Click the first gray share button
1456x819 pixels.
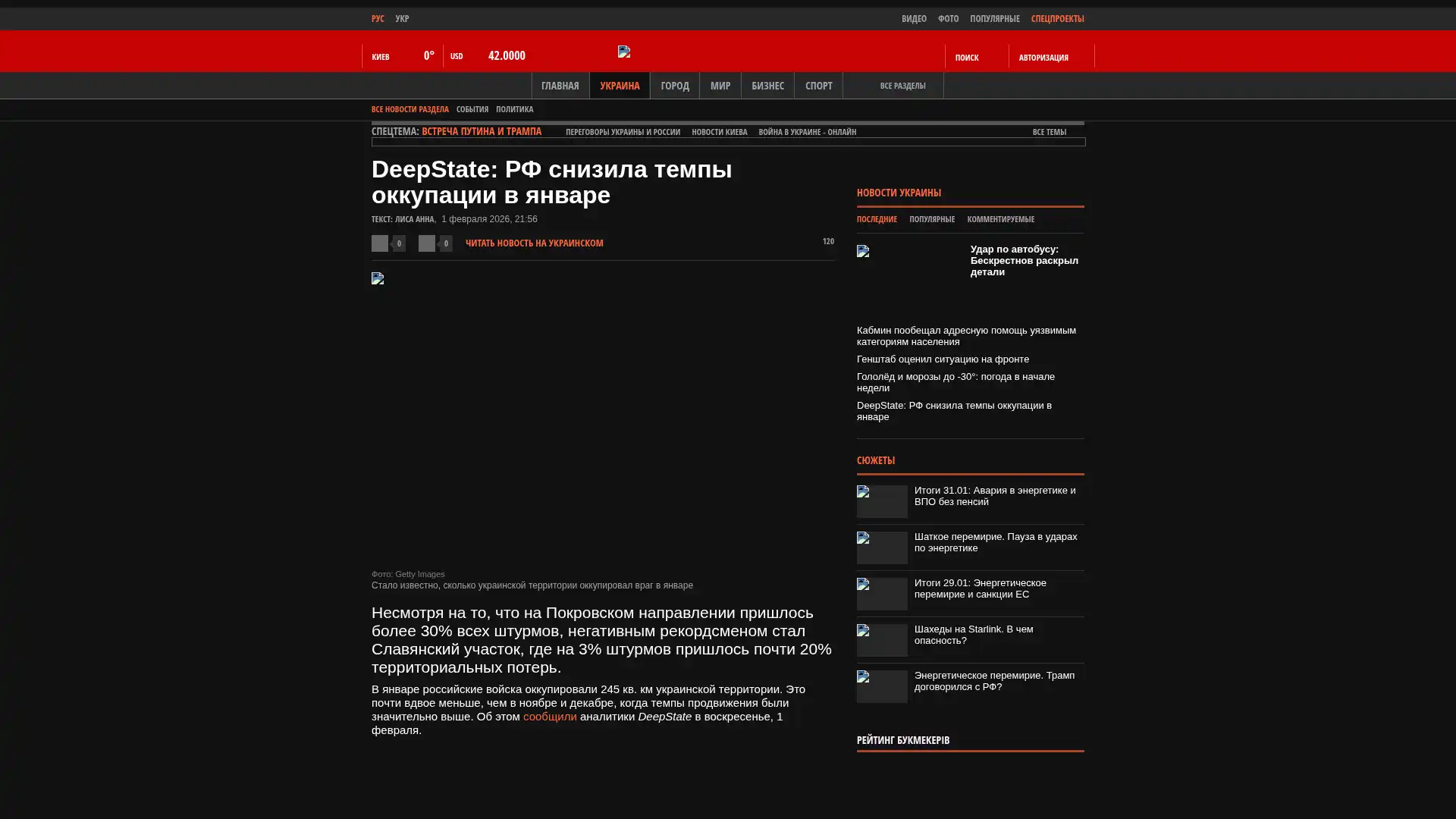(380, 243)
